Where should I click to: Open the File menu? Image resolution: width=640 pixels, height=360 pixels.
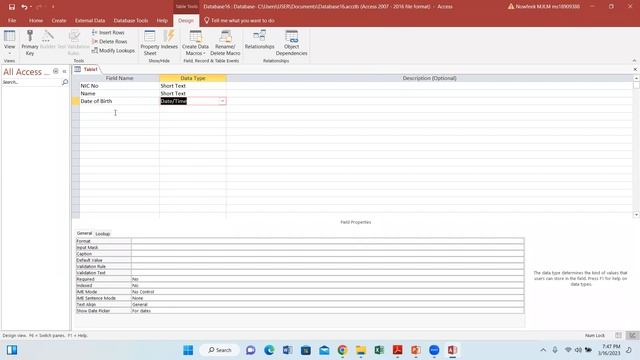point(12,20)
